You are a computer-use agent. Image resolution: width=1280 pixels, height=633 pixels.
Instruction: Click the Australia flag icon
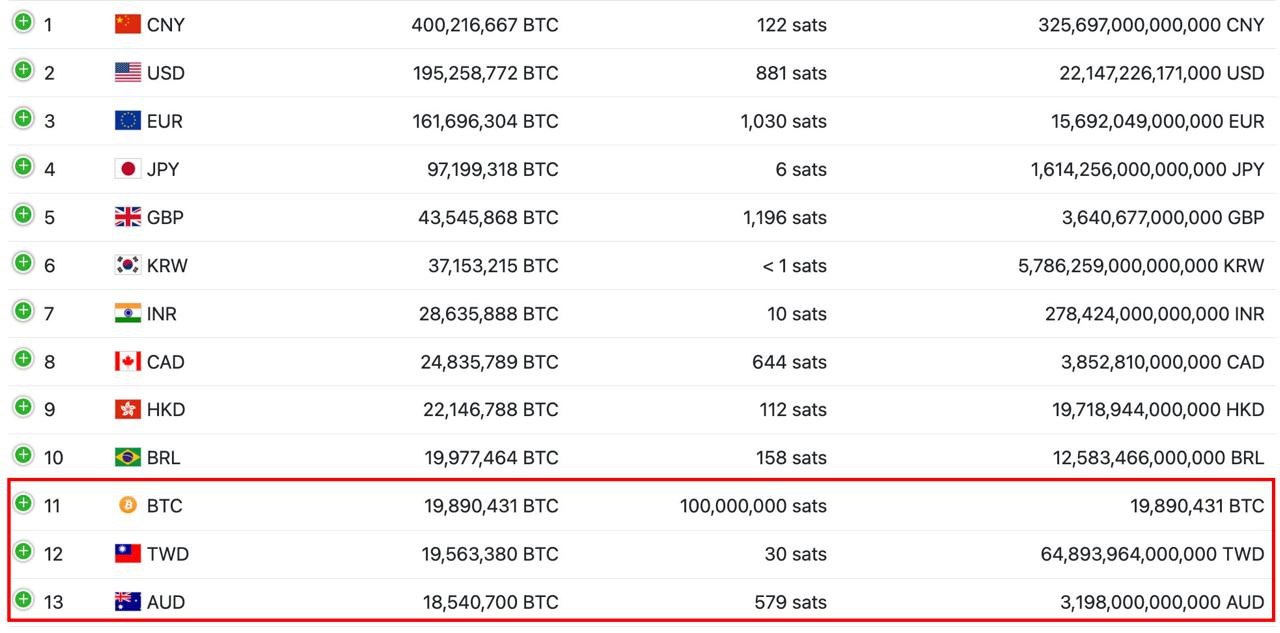128,601
